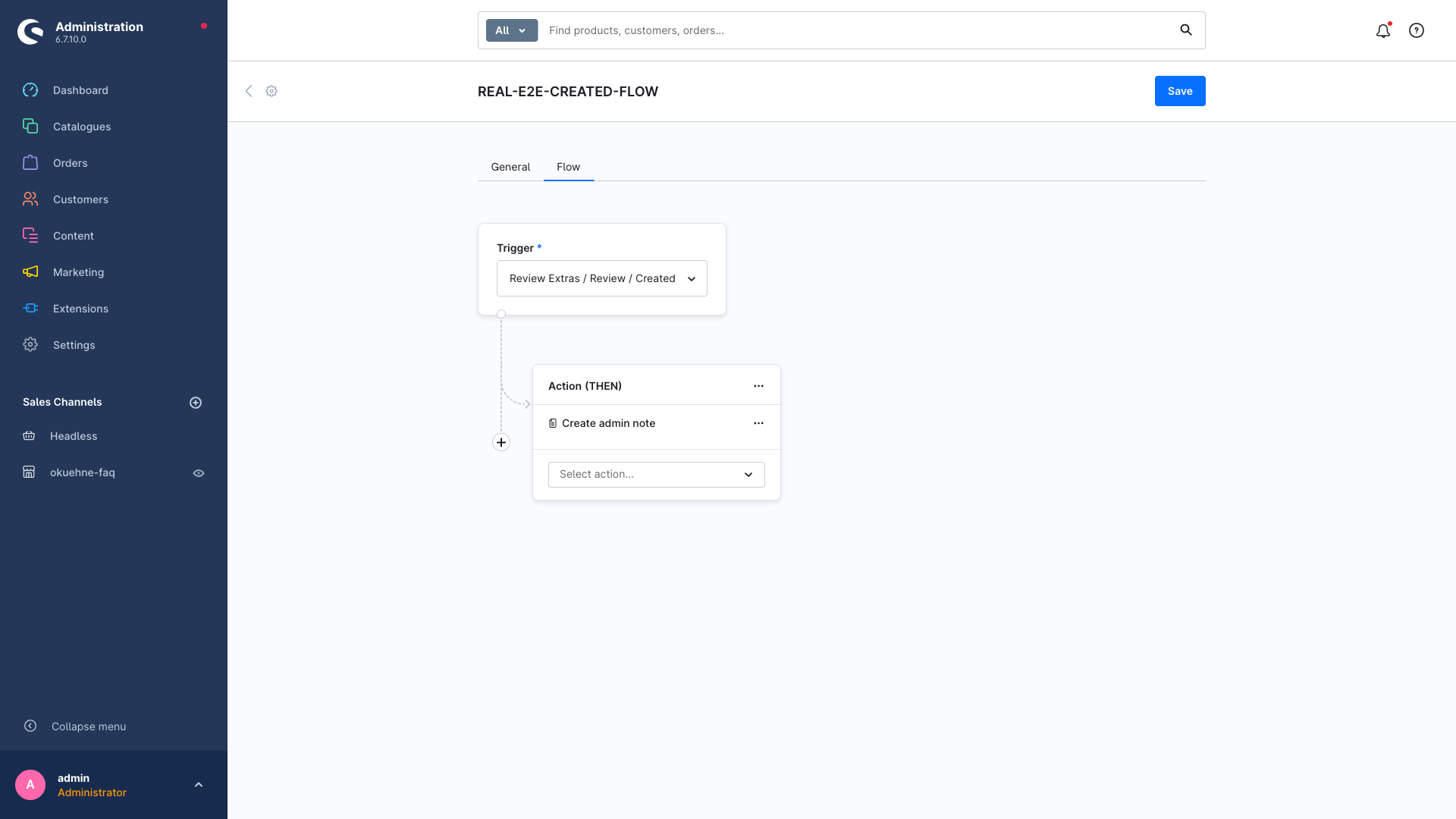
Task: Click the trigger connector circle node
Action: click(x=501, y=314)
